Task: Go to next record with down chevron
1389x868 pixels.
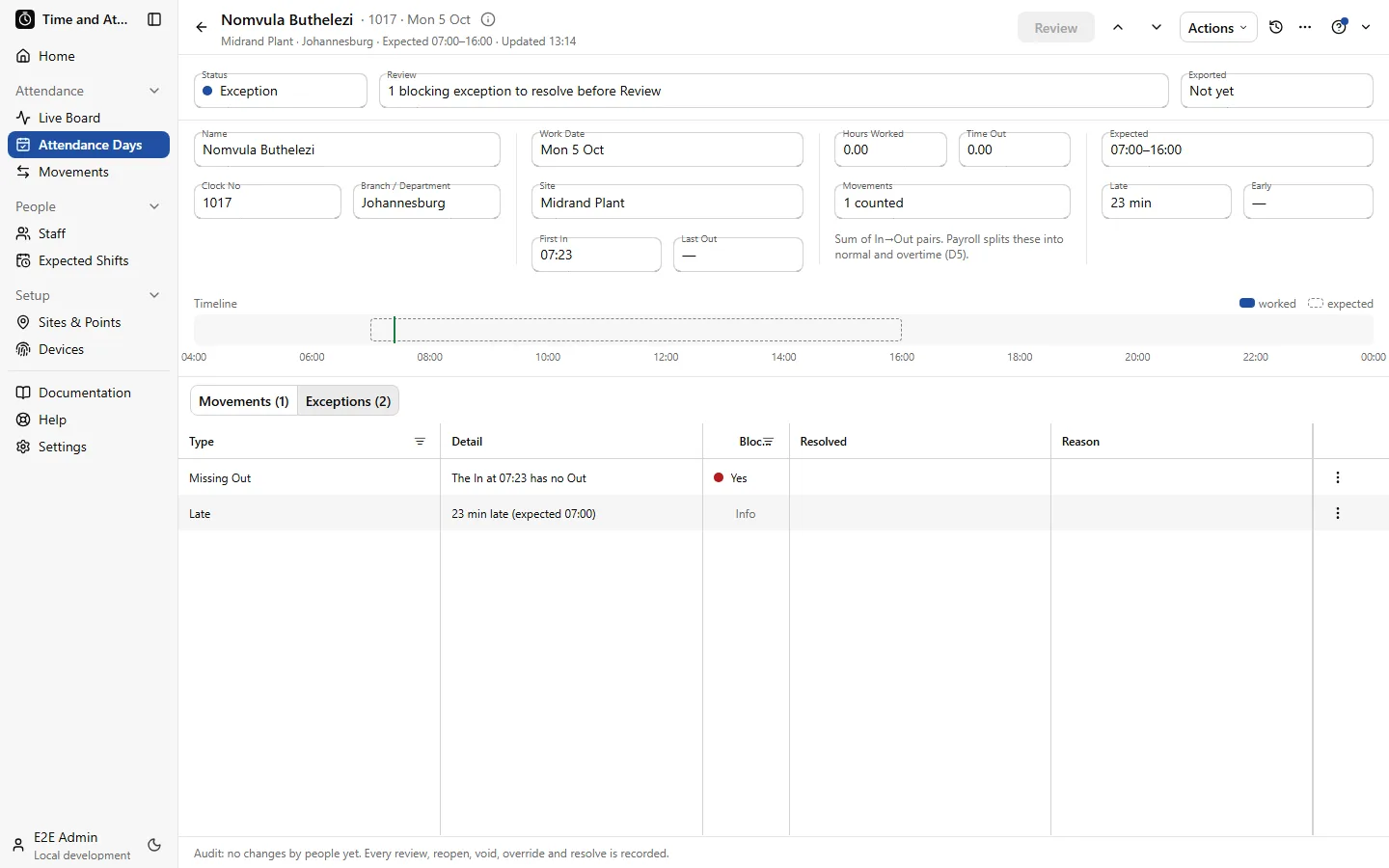Action: [x=1157, y=27]
